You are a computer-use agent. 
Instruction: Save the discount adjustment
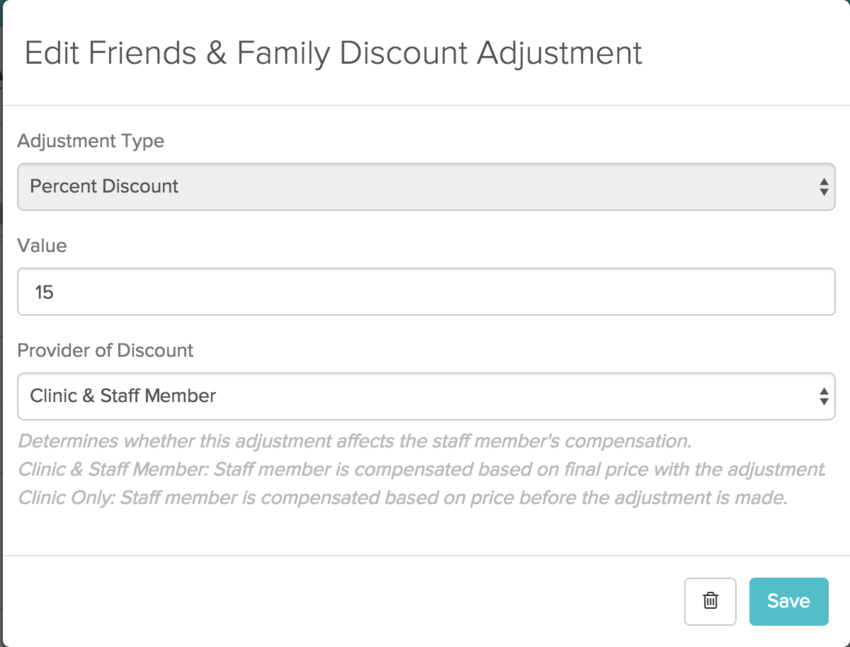788,601
